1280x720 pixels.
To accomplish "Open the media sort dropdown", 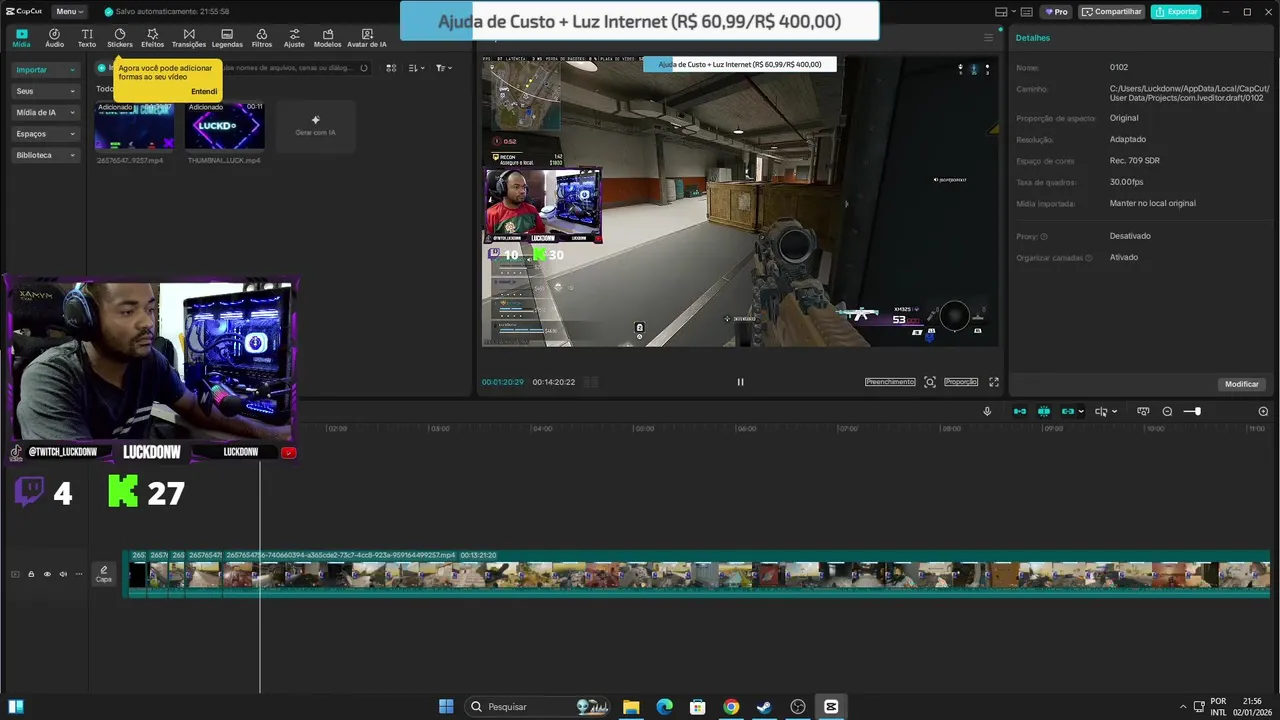I will (x=417, y=68).
